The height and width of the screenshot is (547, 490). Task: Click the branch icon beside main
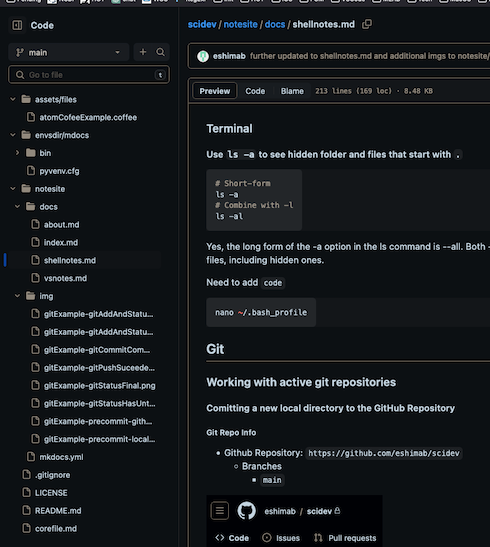pyautogui.click(x=20, y=52)
